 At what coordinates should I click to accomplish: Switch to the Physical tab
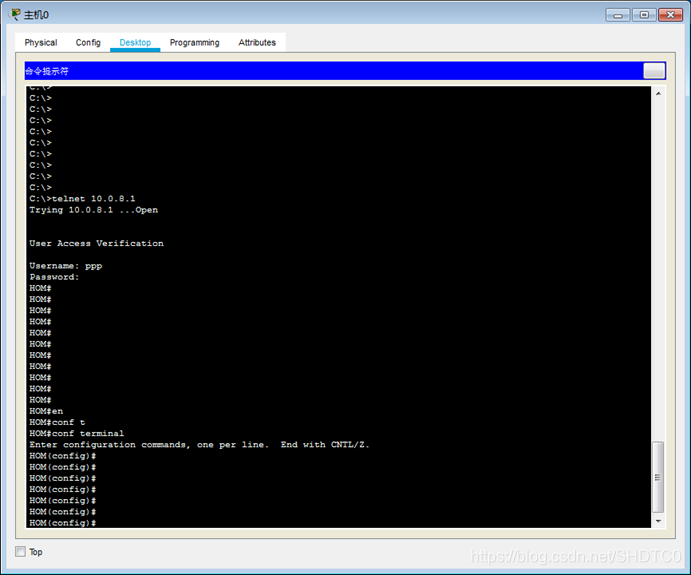[x=41, y=43]
